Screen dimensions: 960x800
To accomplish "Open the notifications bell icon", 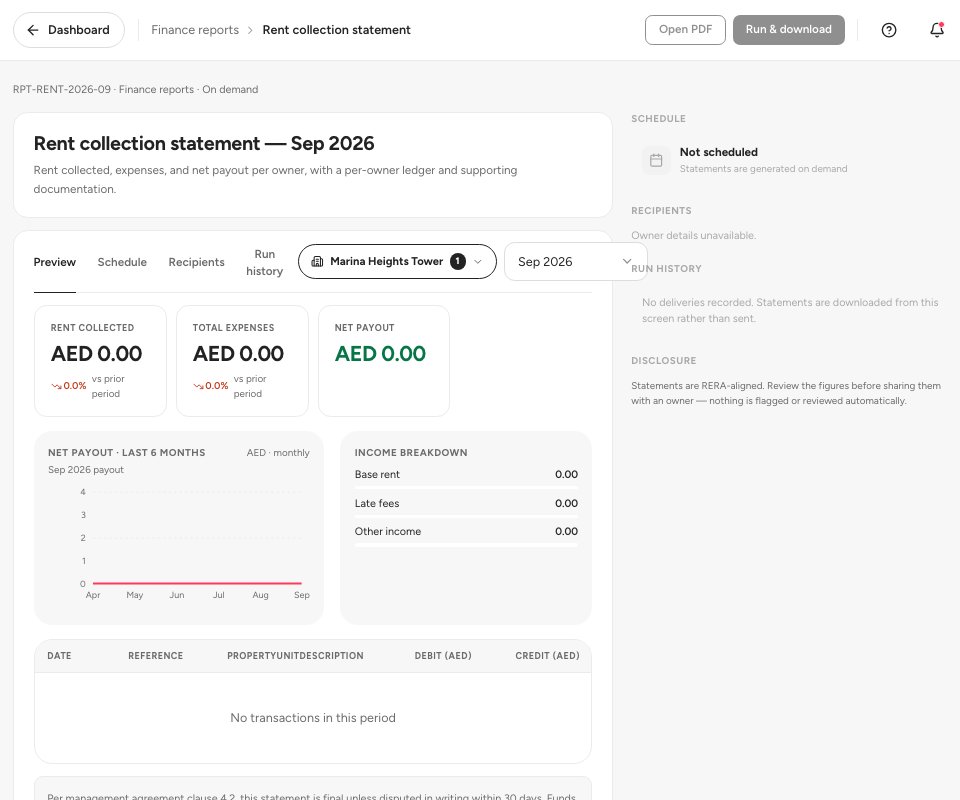I will [937, 29].
